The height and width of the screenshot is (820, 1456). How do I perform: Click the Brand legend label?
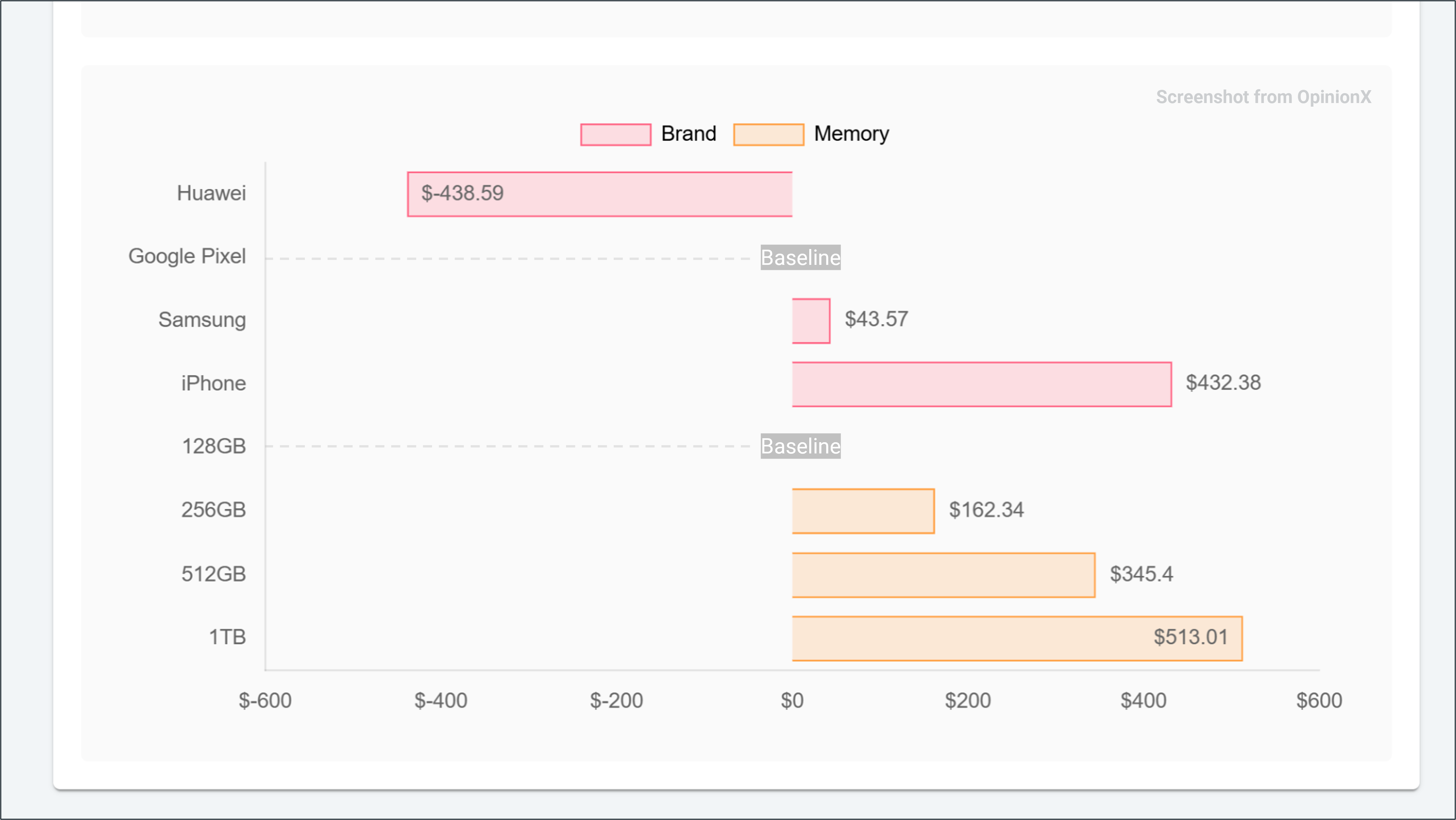click(688, 134)
